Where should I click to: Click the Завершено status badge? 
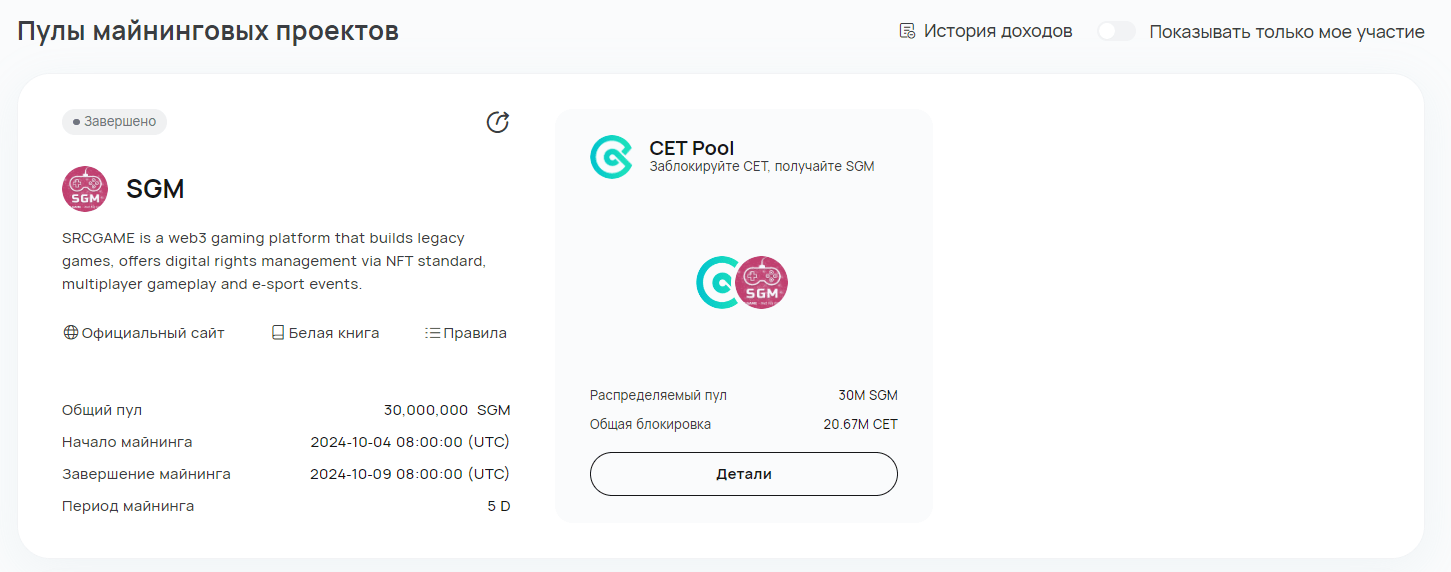coord(114,122)
